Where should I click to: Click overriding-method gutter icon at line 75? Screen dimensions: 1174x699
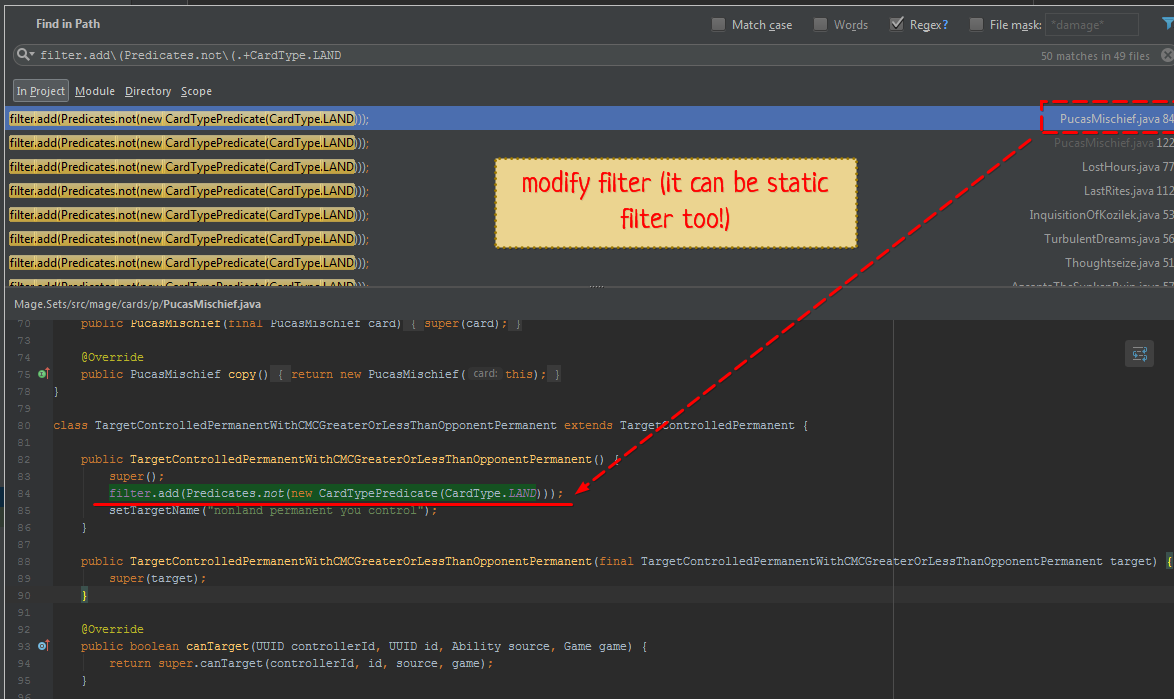pos(42,373)
